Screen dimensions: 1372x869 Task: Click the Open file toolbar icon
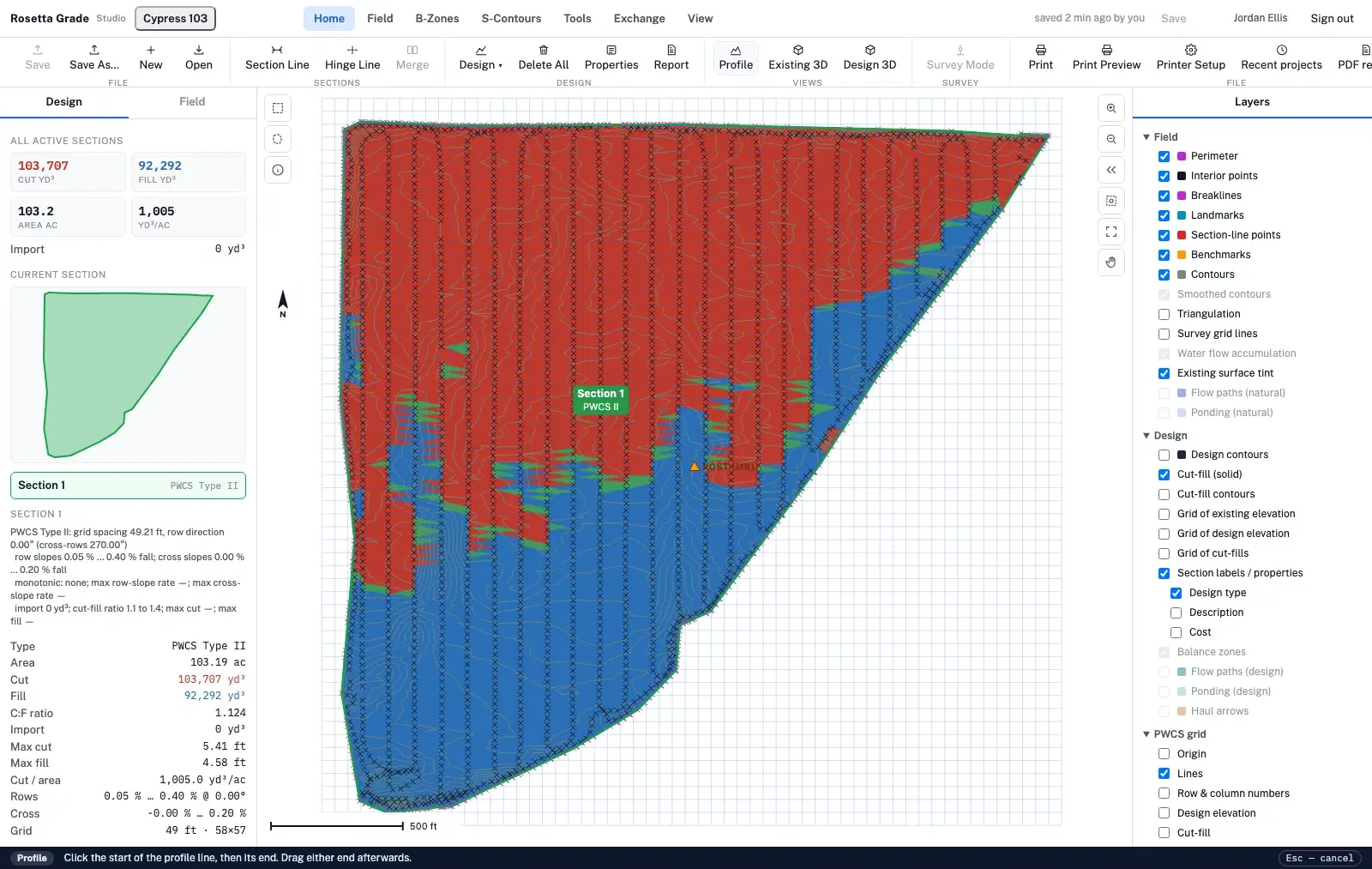199,57
